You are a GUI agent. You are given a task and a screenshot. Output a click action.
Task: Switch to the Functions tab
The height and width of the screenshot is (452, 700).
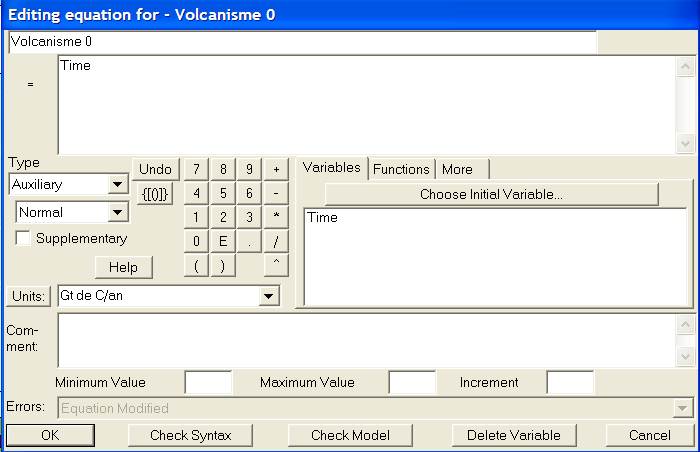pyautogui.click(x=401, y=169)
